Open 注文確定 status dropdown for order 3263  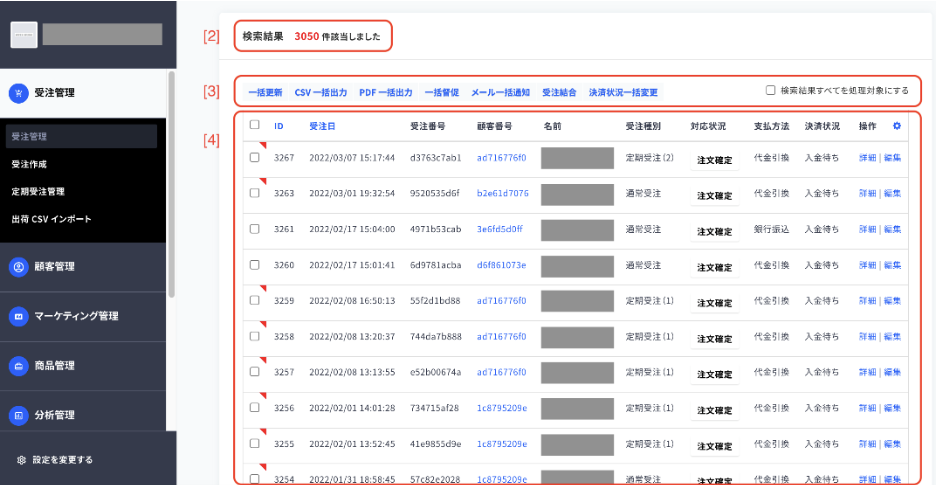point(714,196)
